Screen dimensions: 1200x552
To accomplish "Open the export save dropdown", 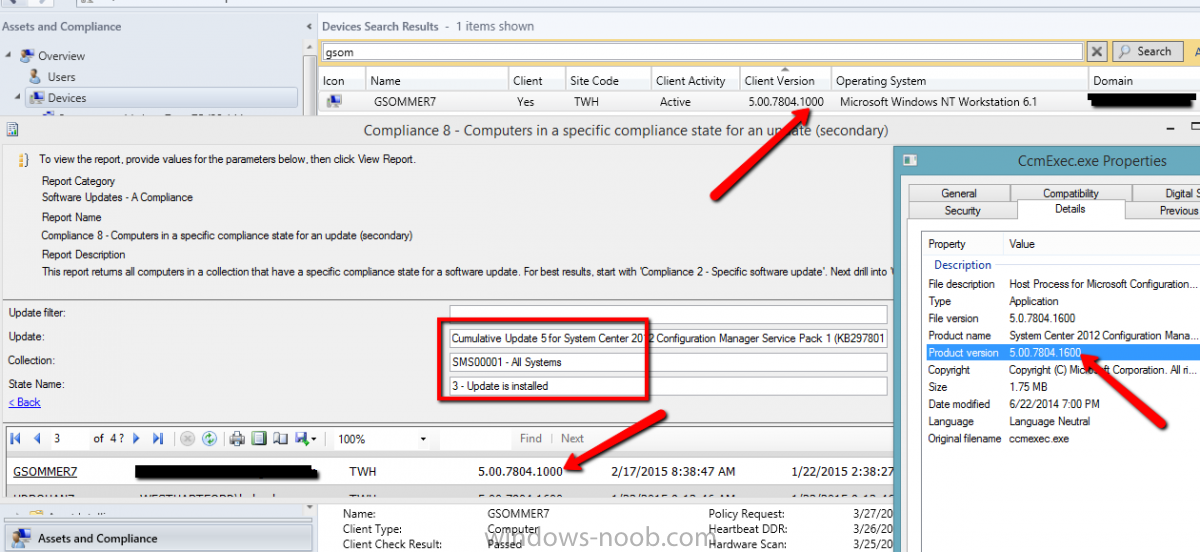I will [x=306, y=439].
